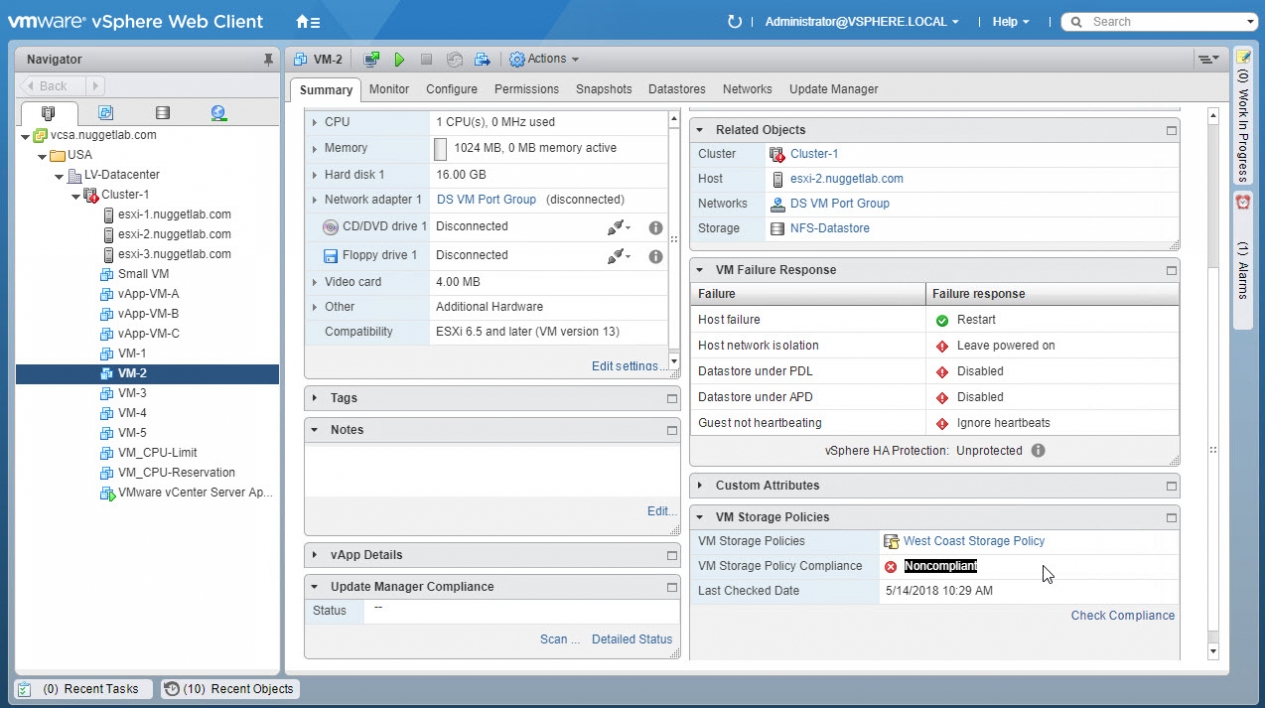The width and height of the screenshot is (1265, 708).
Task: Open Networking view in Navigator
Action: [x=219, y=113]
